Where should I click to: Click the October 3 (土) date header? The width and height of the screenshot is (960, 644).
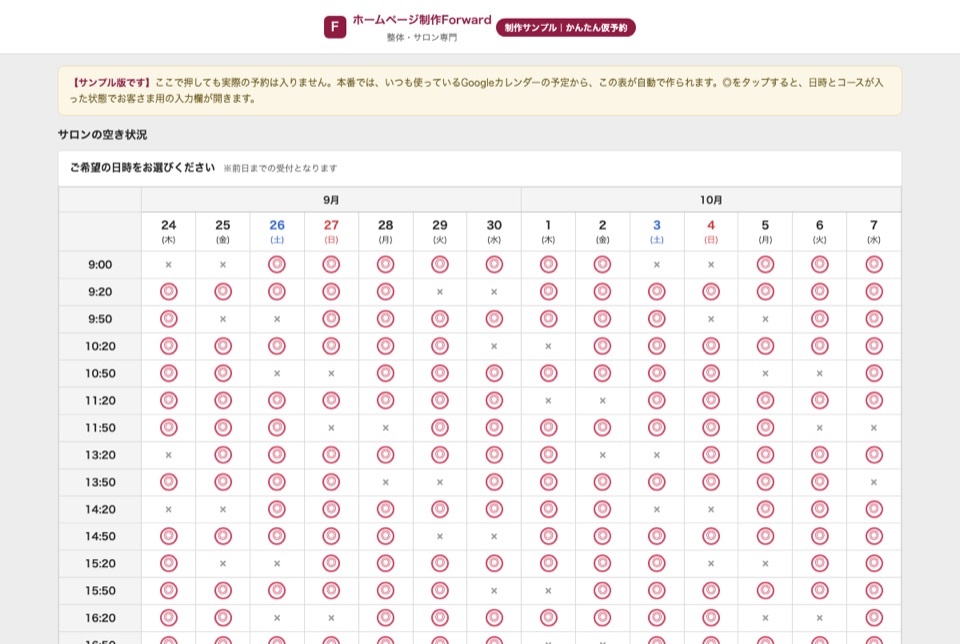tap(657, 231)
